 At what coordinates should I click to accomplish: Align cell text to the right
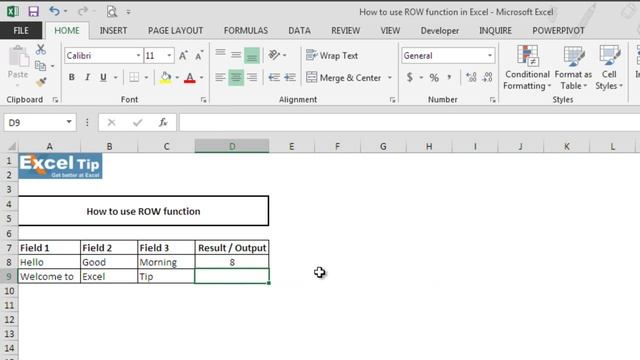[x=252, y=78]
